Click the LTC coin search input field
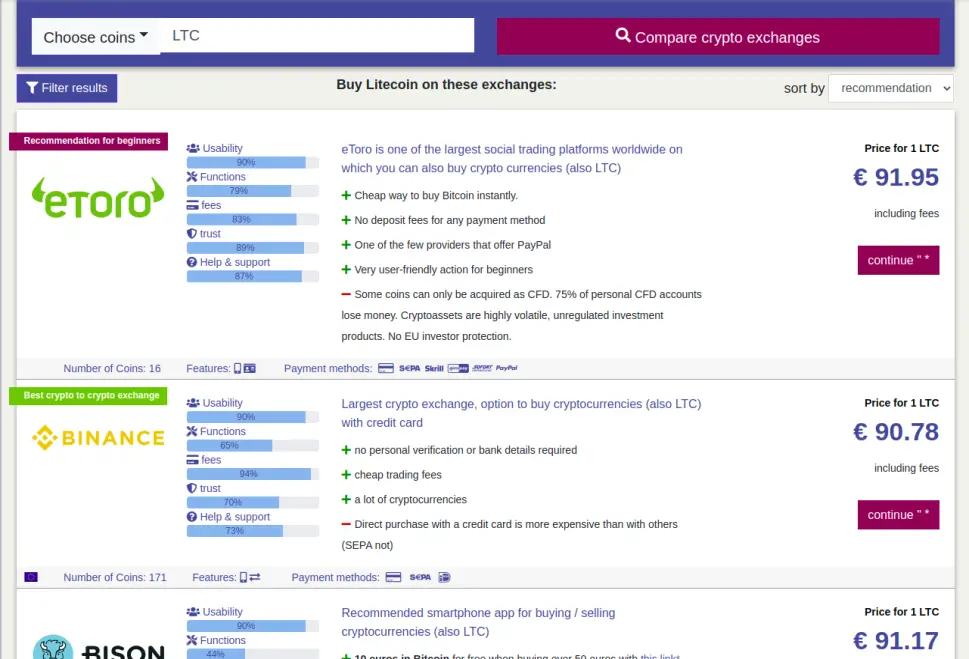The height and width of the screenshot is (659, 969). 317,35
